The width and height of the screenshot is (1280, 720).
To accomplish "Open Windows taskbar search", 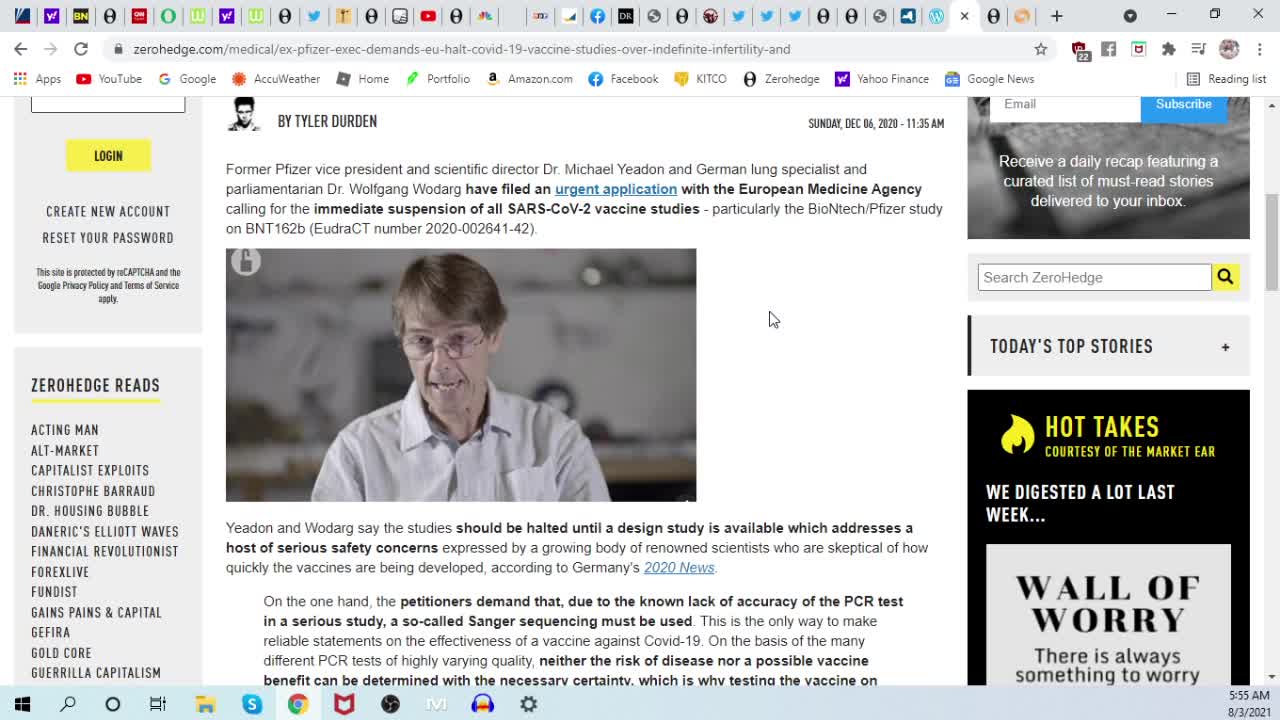I will click(68, 704).
